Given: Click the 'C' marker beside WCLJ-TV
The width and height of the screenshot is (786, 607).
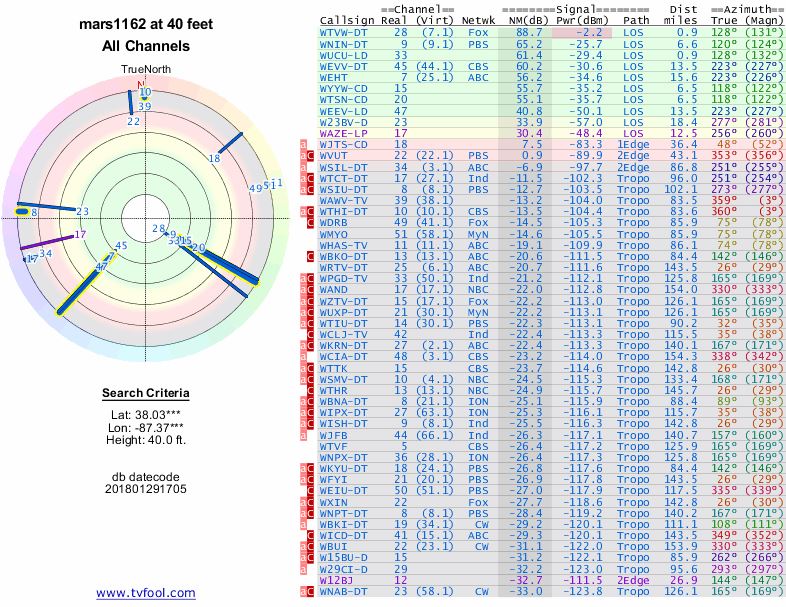Looking at the screenshot, I should pos(313,334).
